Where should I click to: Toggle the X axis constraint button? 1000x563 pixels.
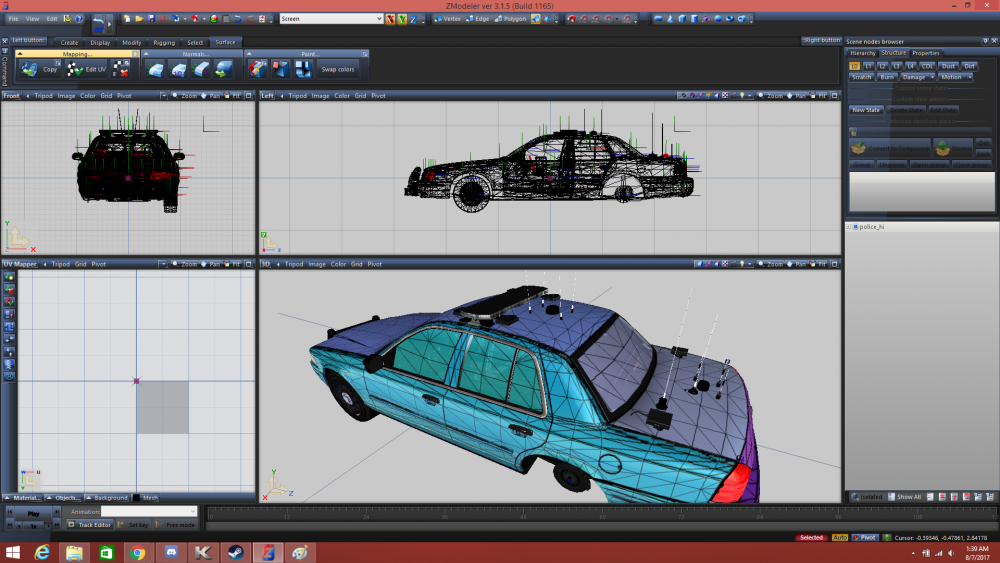click(392, 19)
